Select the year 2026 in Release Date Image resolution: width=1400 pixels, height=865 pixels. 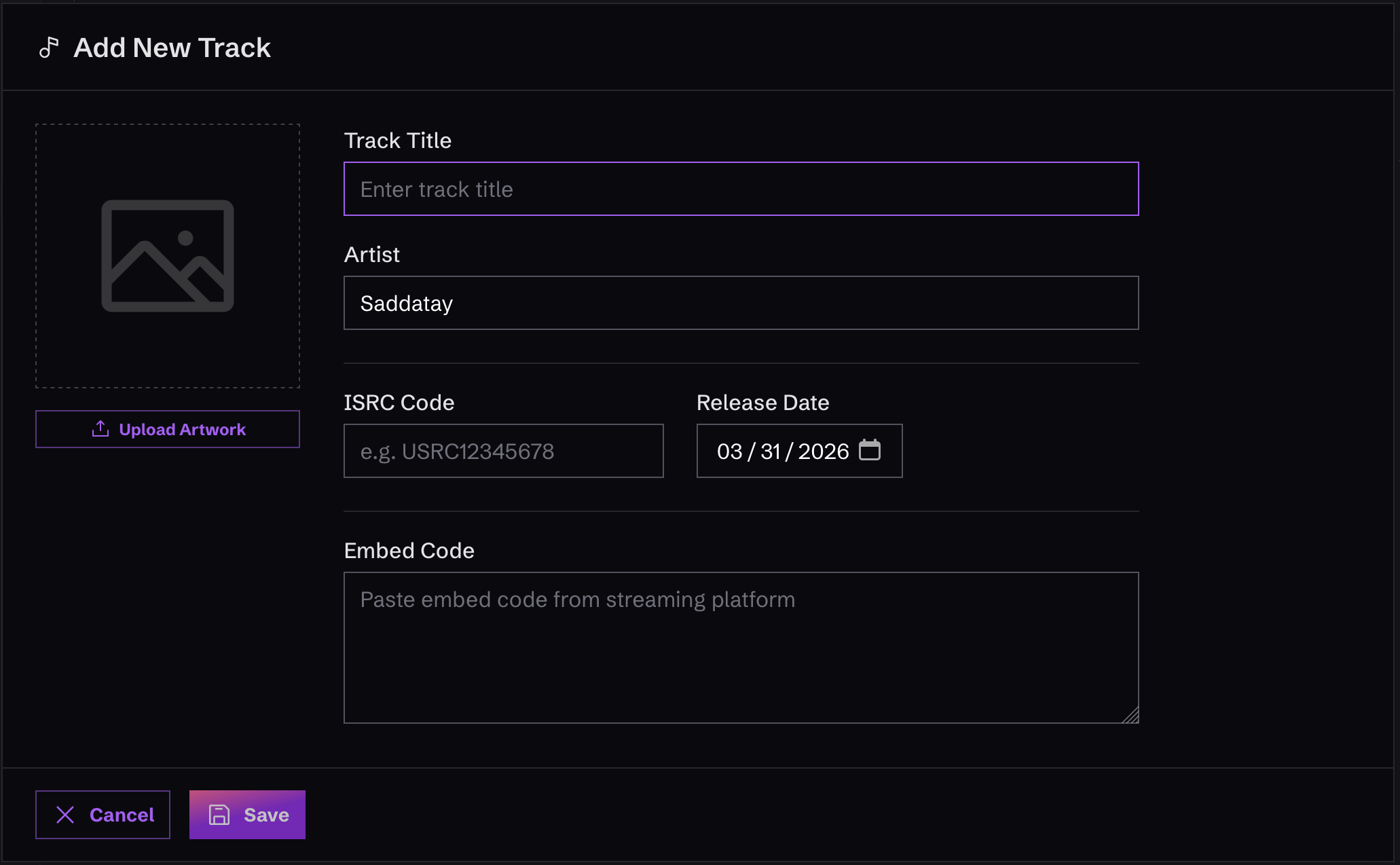824,452
